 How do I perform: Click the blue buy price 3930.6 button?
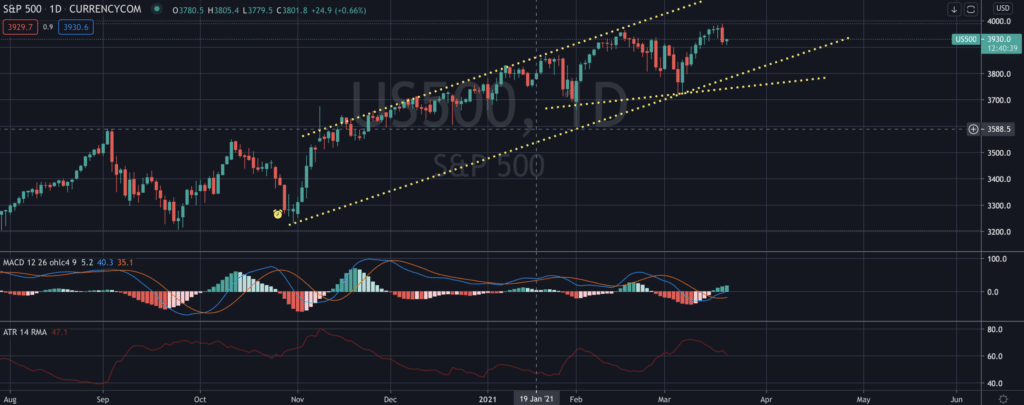pos(76,27)
